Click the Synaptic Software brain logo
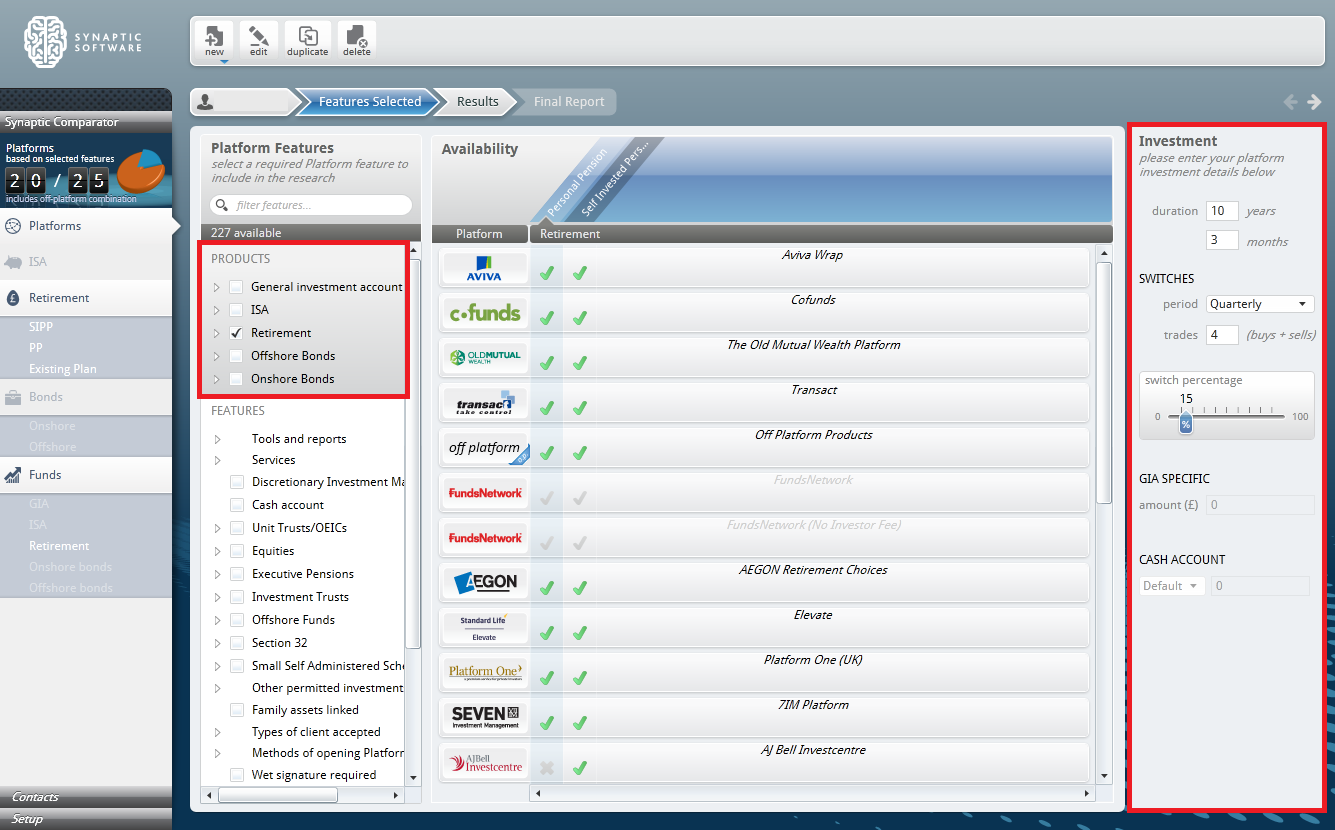 (46, 41)
